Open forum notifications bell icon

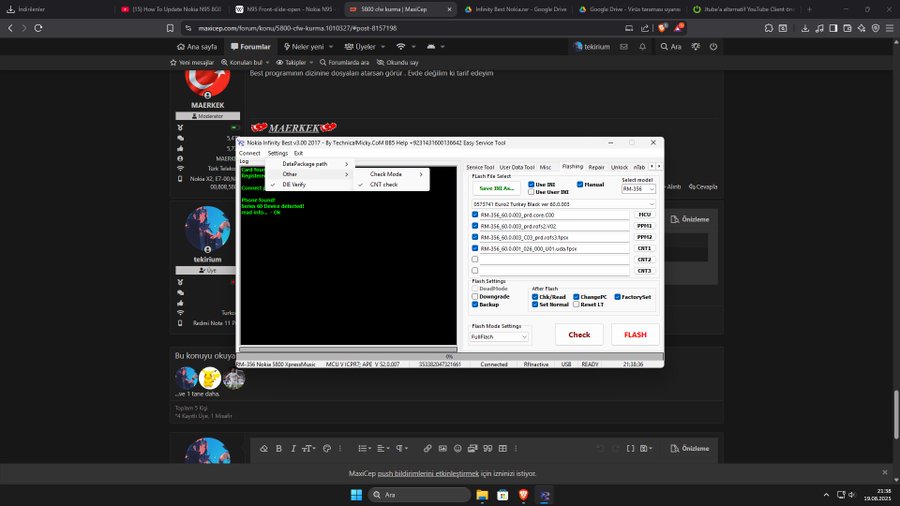[x=642, y=46]
